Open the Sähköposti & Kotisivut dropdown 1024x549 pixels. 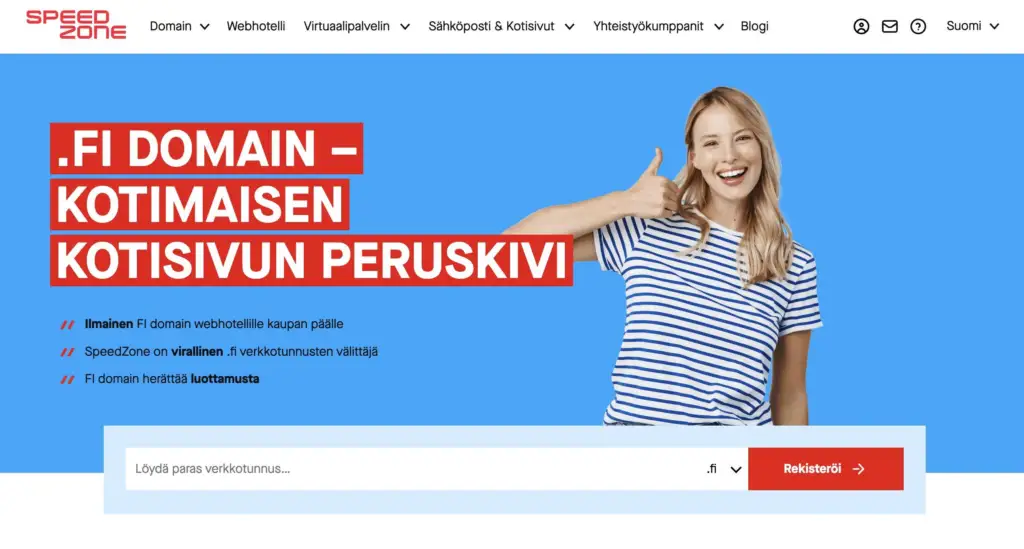pos(501,26)
